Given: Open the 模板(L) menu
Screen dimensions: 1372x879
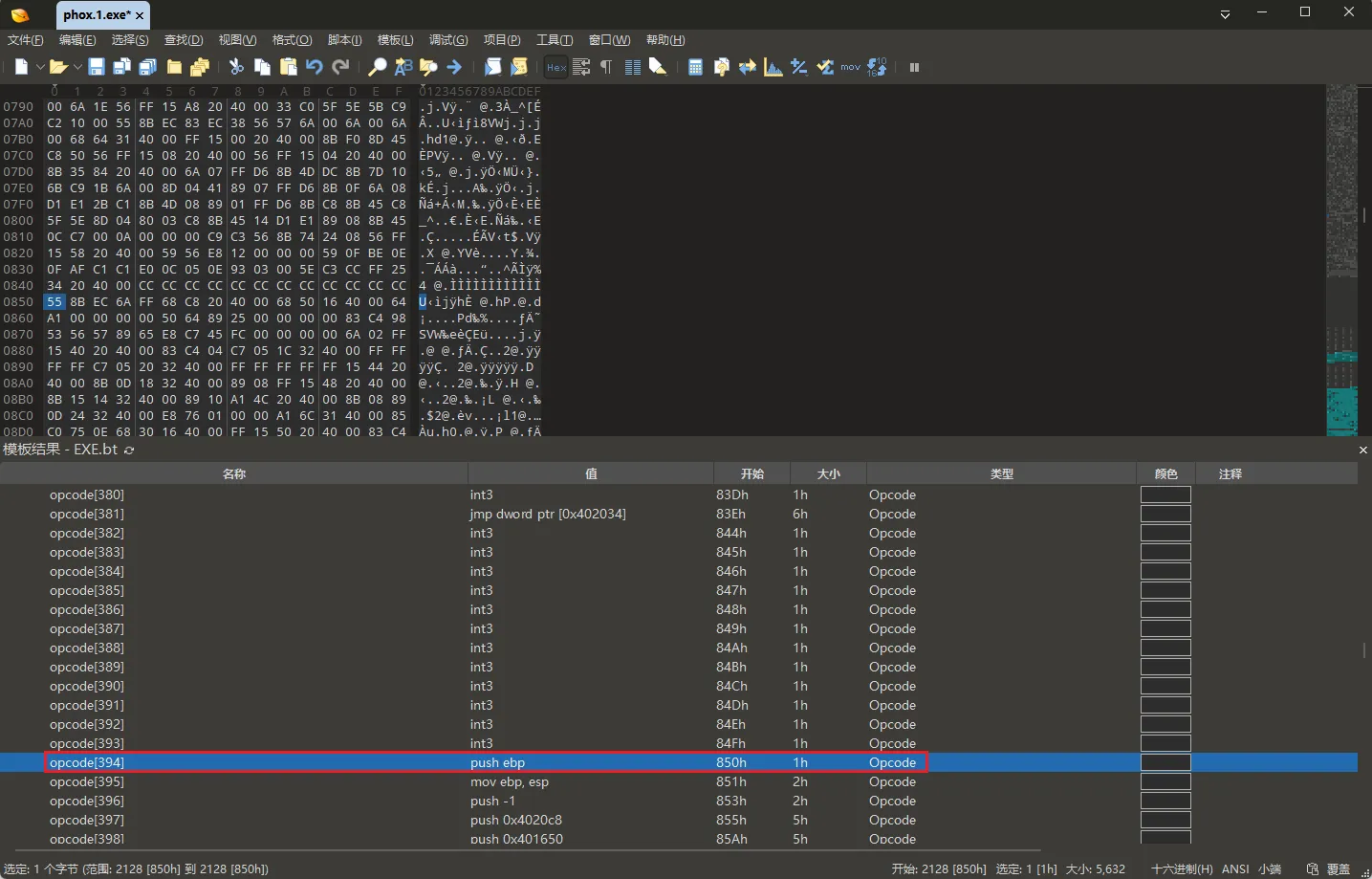Looking at the screenshot, I should (x=396, y=40).
